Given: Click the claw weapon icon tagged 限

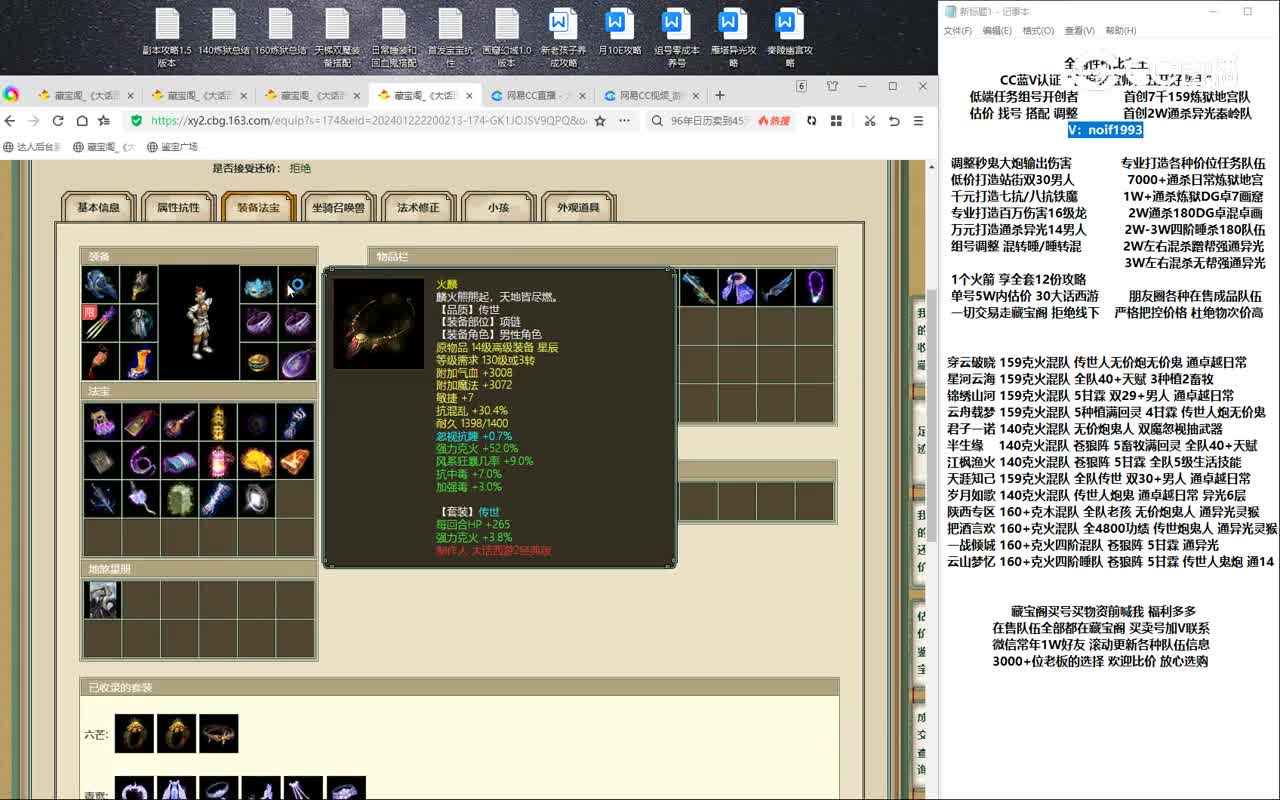Looking at the screenshot, I should (101, 323).
